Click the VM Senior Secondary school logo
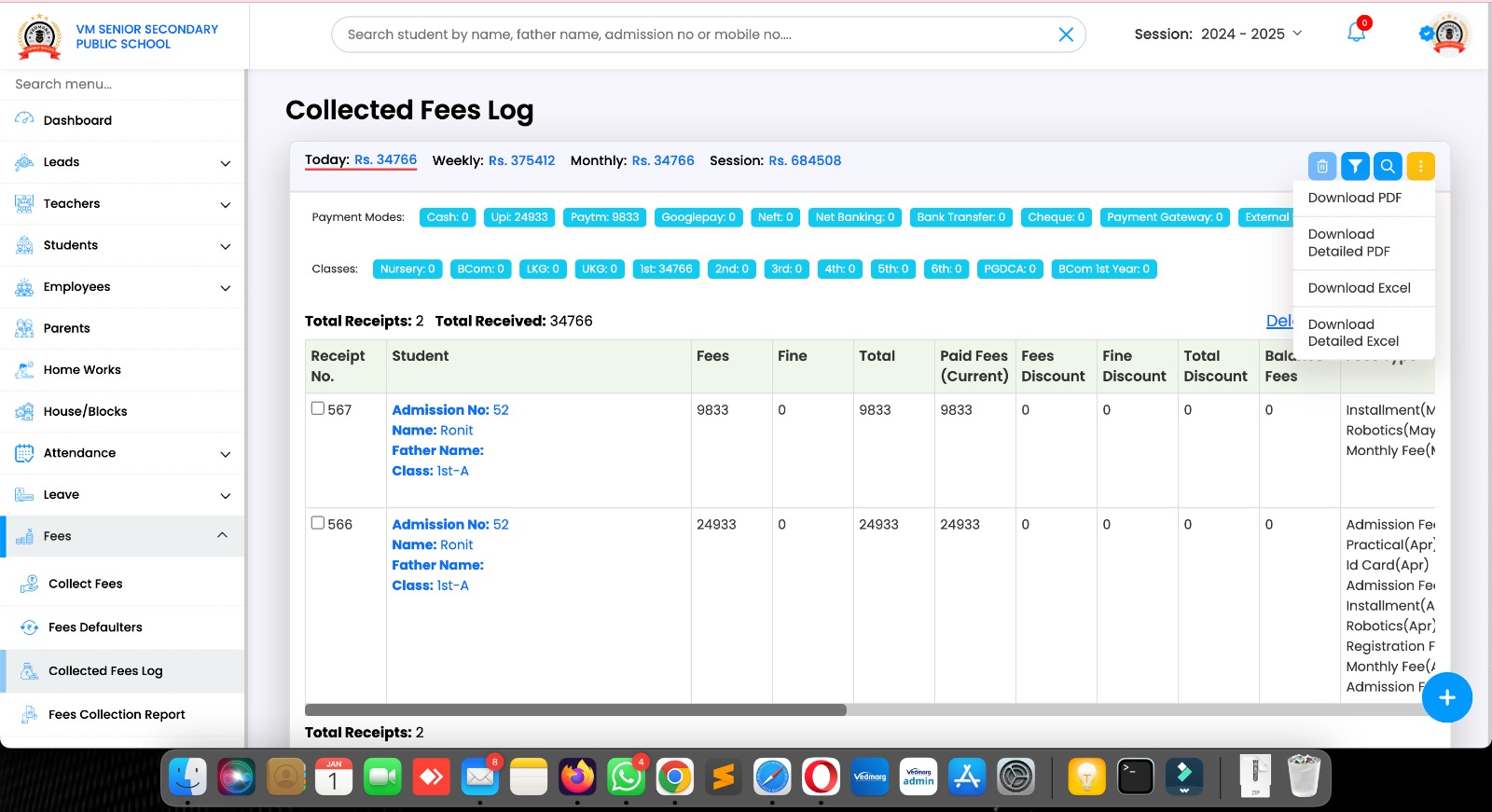Image resolution: width=1492 pixels, height=812 pixels. tap(40, 36)
